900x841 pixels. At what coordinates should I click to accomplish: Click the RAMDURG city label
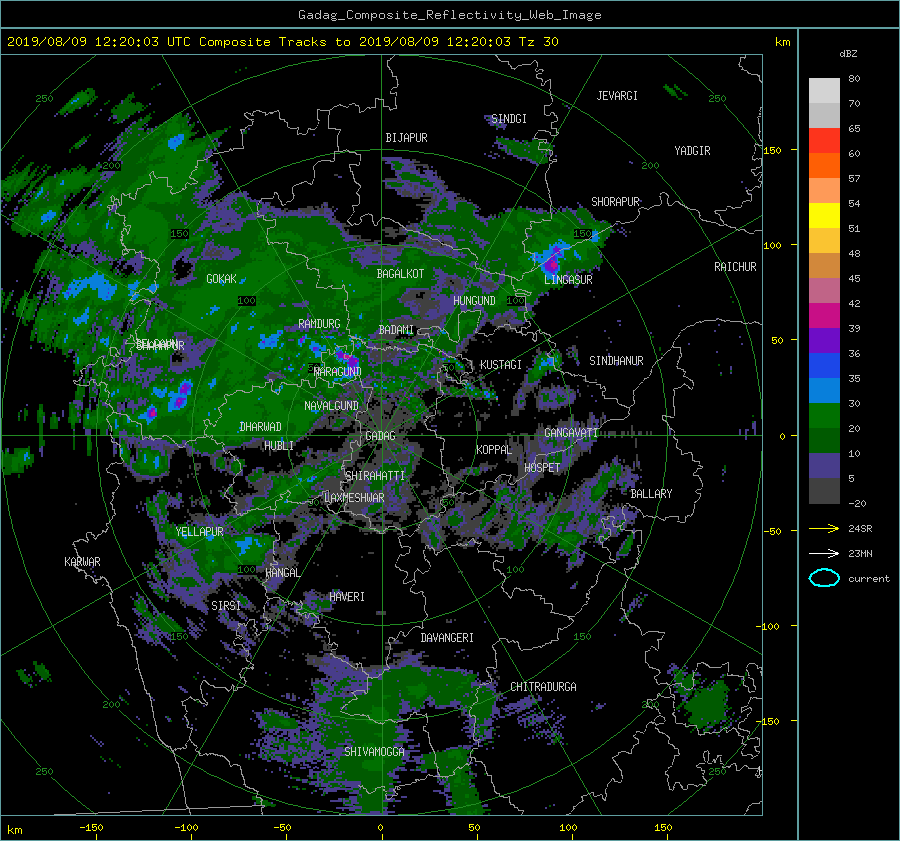point(319,324)
